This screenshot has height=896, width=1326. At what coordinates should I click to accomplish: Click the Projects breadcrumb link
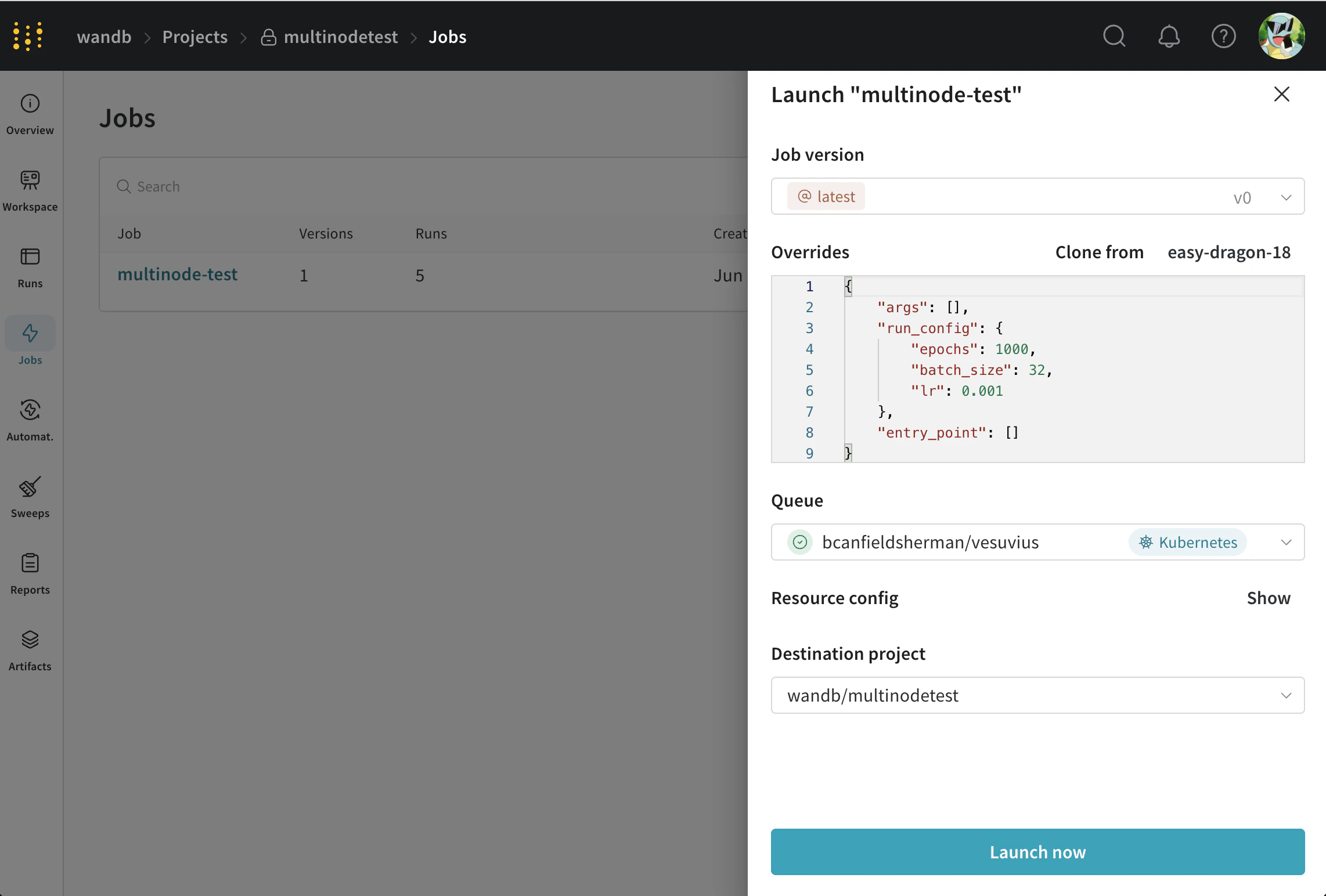[x=194, y=37]
